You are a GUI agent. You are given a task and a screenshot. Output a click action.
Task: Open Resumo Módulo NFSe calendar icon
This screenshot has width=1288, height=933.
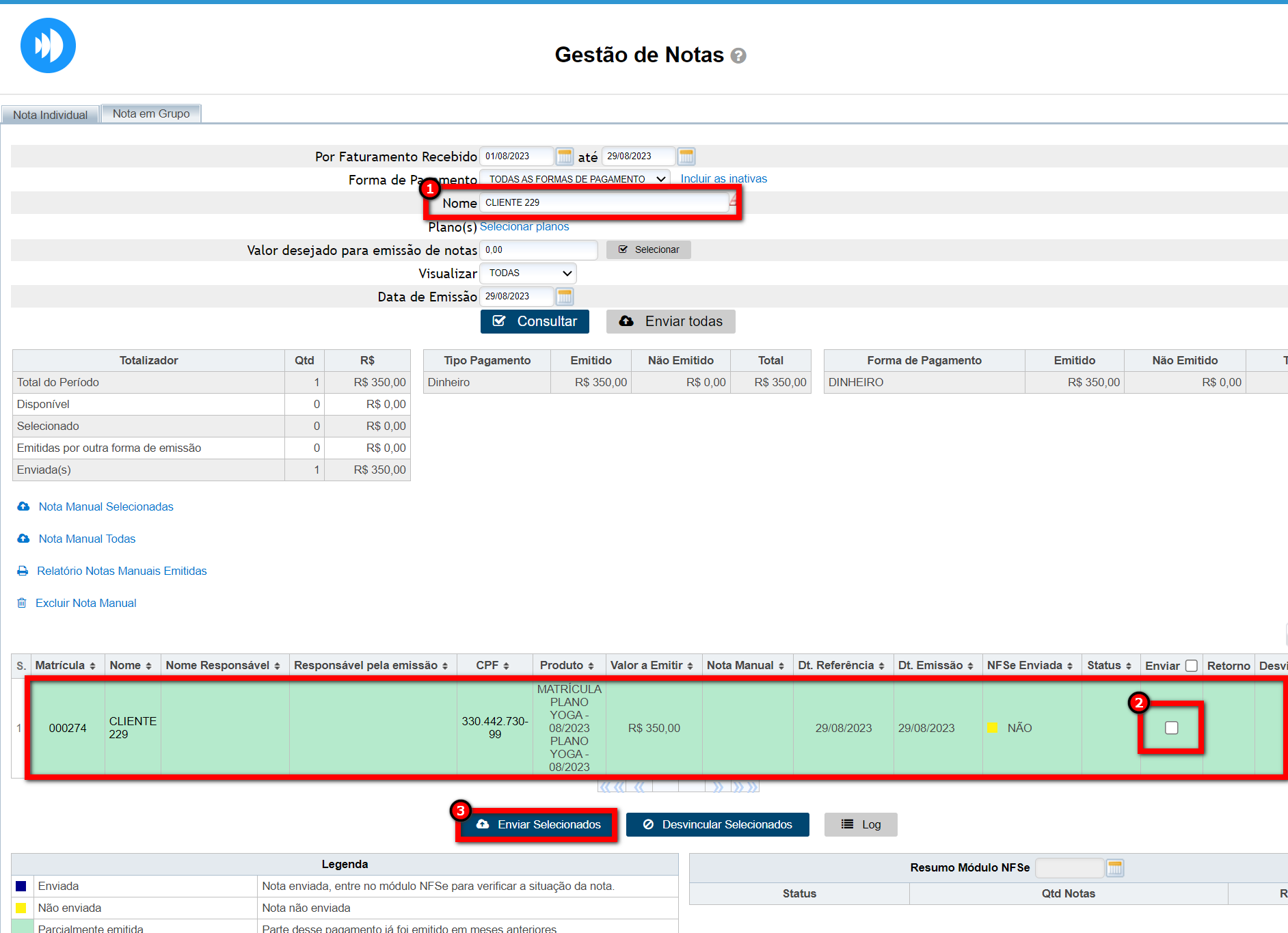pyautogui.click(x=1115, y=868)
